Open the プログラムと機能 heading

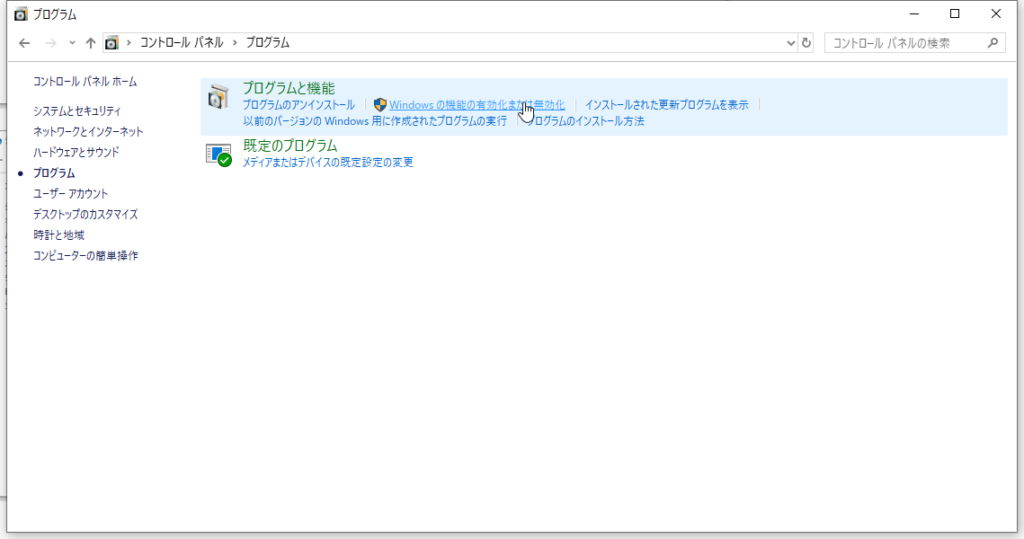tap(289, 88)
